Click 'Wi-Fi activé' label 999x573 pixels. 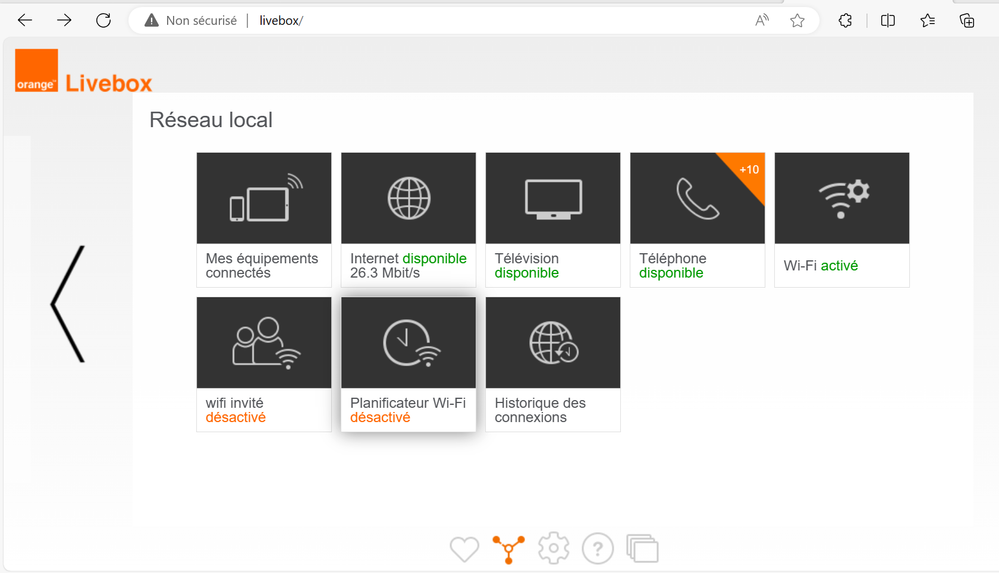coord(821,266)
